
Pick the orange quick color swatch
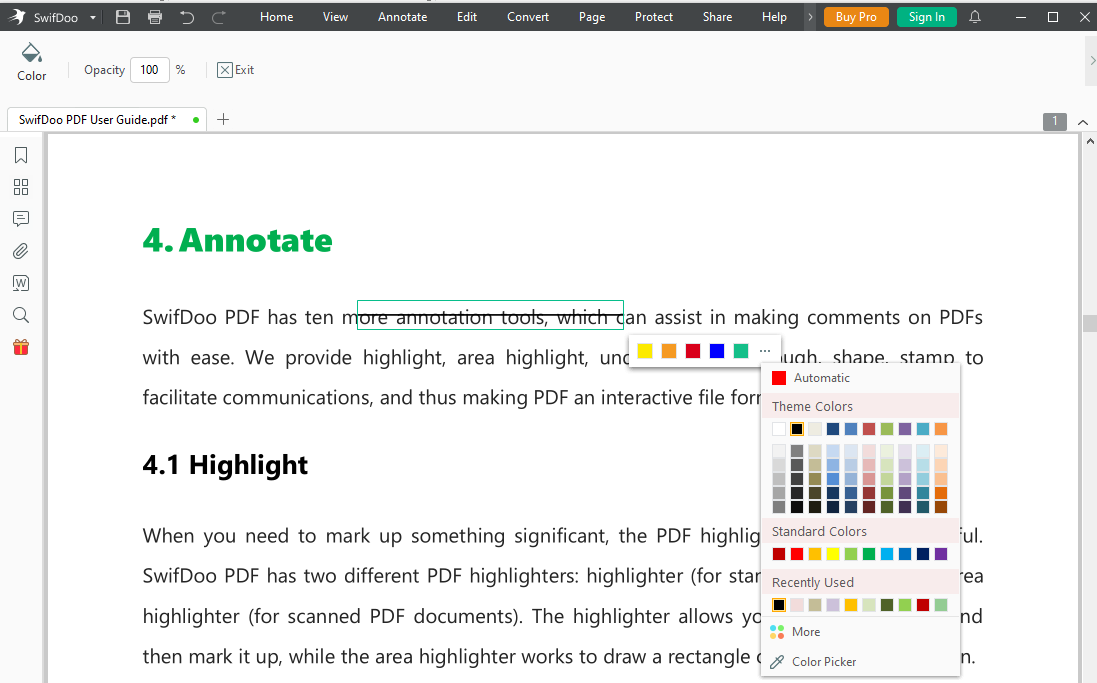coord(669,351)
